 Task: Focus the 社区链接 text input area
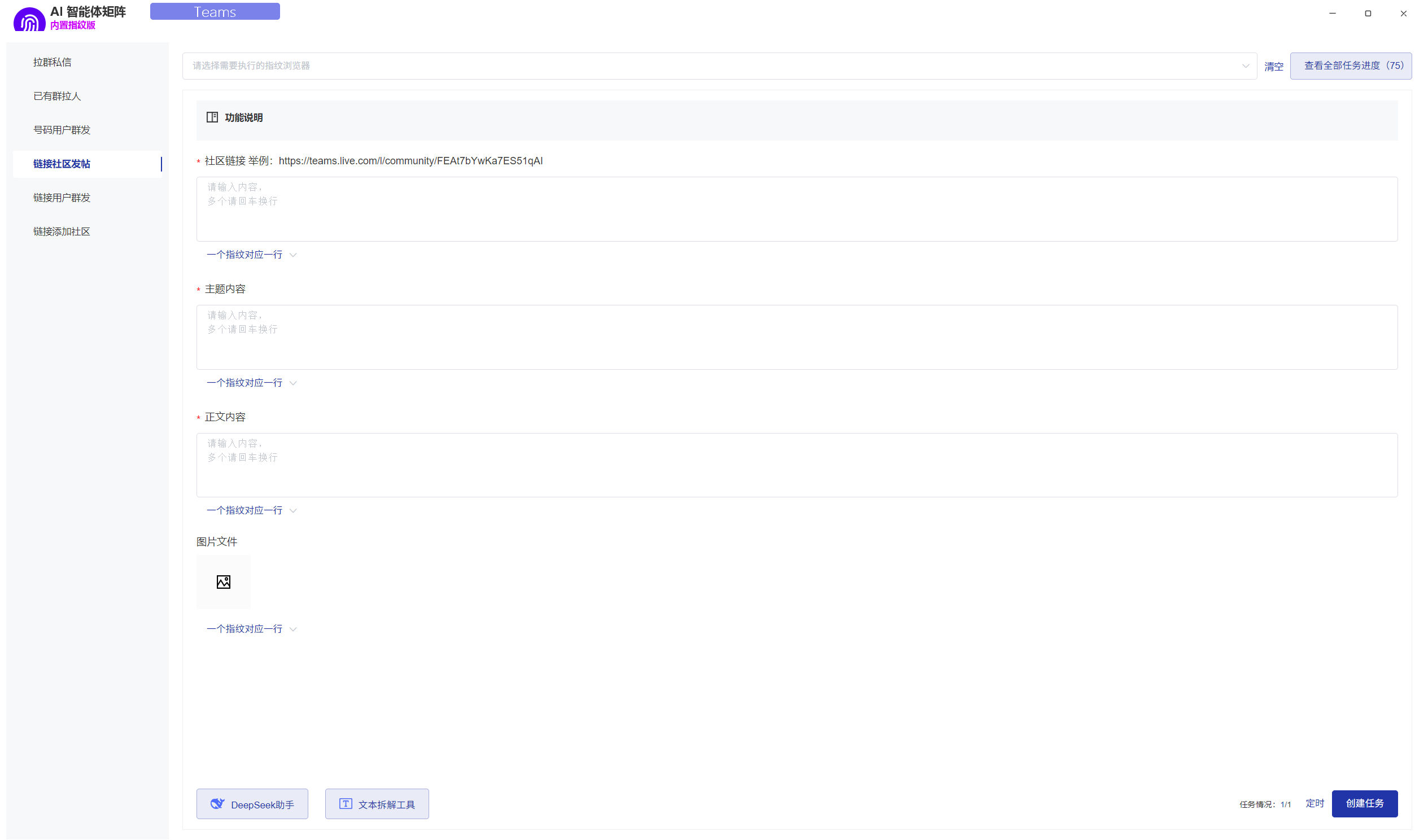[x=796, y=209]
